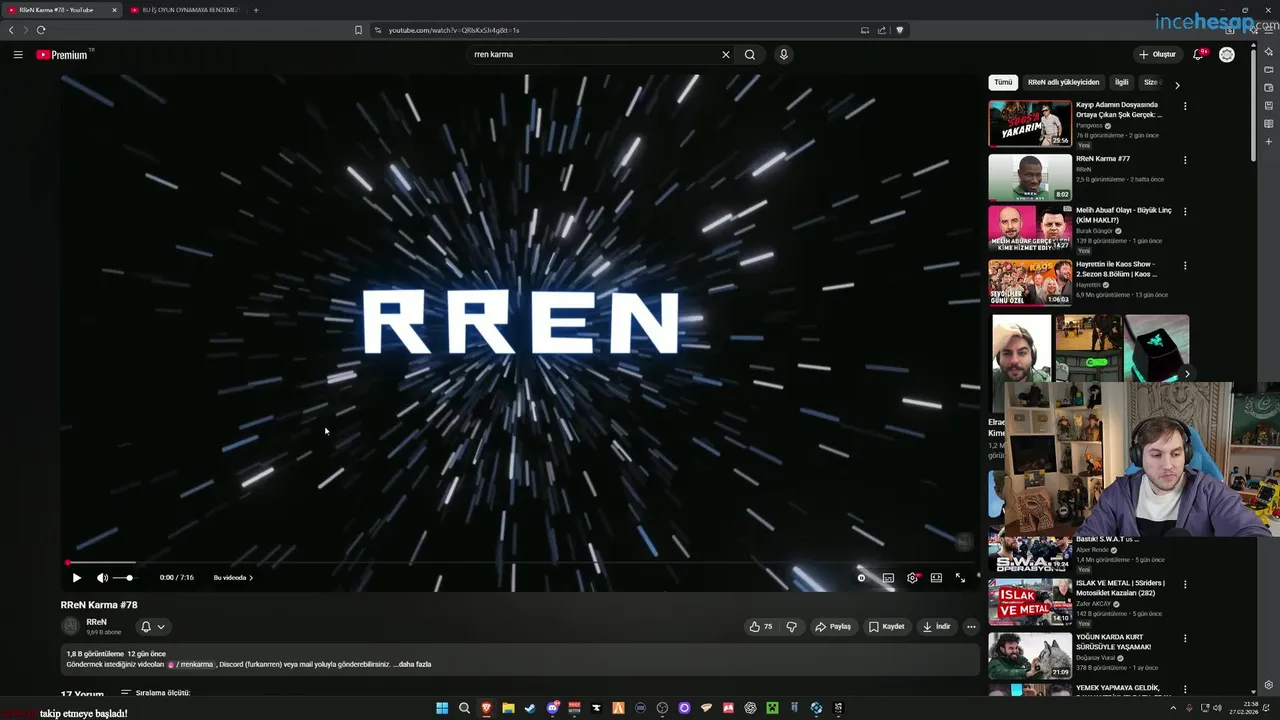Open the YouTube hamburger guide menu
1280x720 pixels.
[x=18, y=54]
